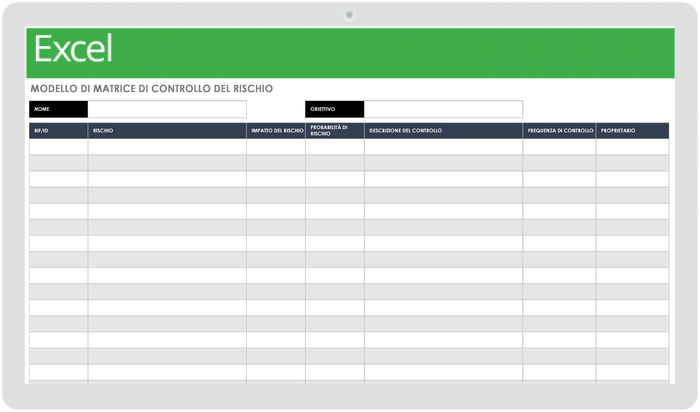Click the NOME label cell

tap(58, 109)
